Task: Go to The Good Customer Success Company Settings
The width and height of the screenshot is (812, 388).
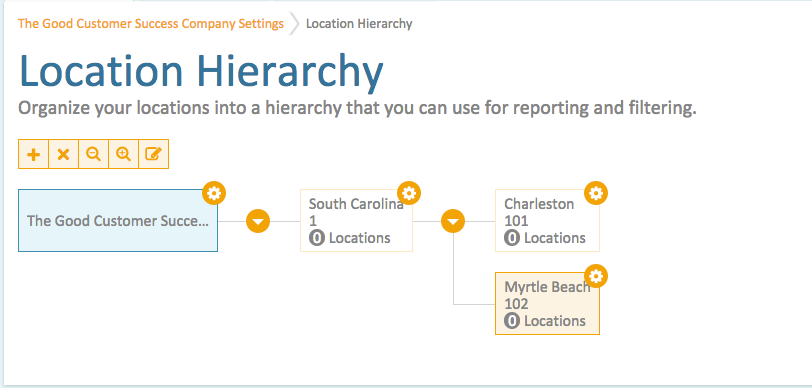Action: (151, 23)
